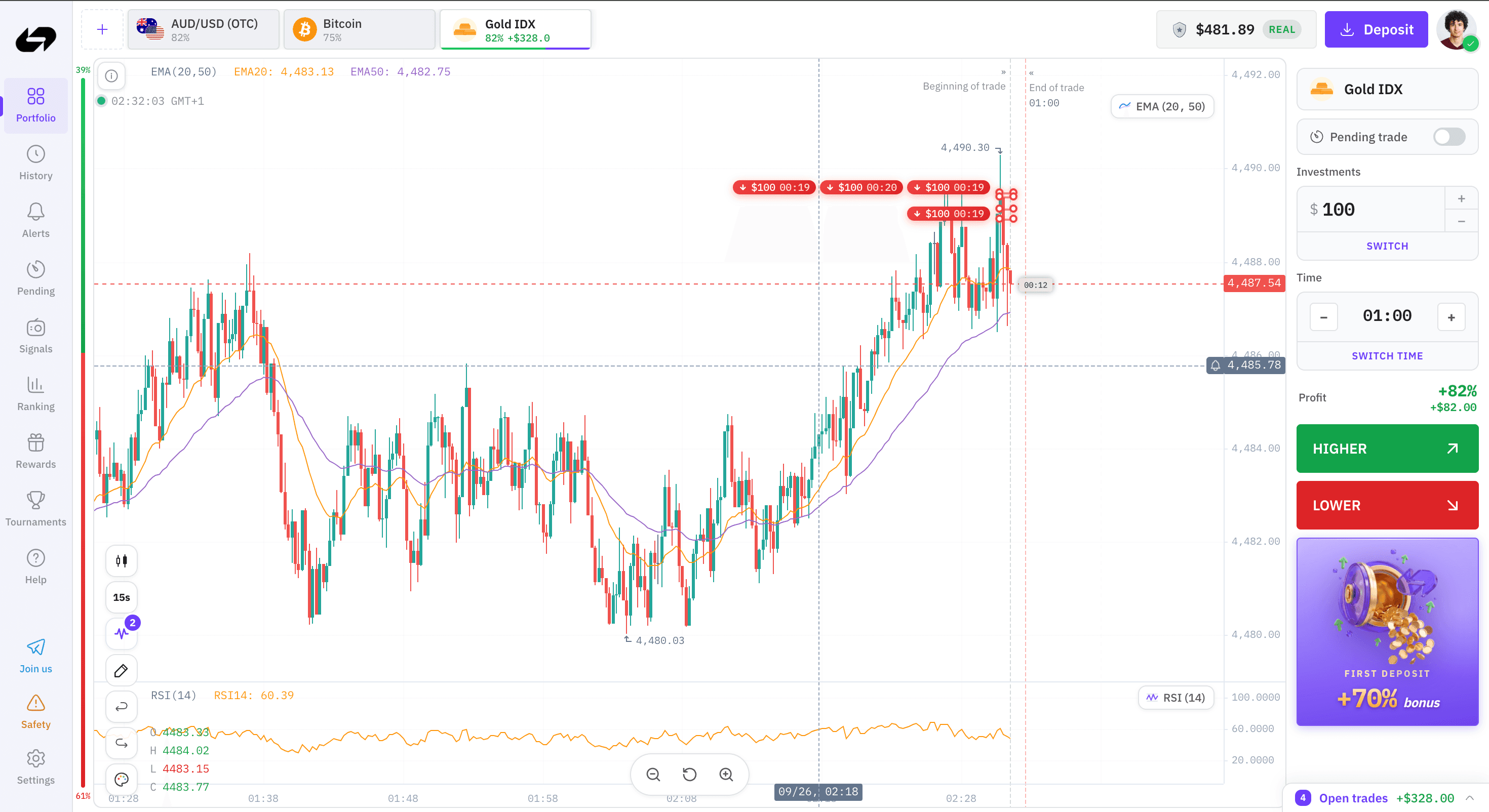Open the Ranking section
Screen dimensions: 1489x812
(x=36, y=394)
